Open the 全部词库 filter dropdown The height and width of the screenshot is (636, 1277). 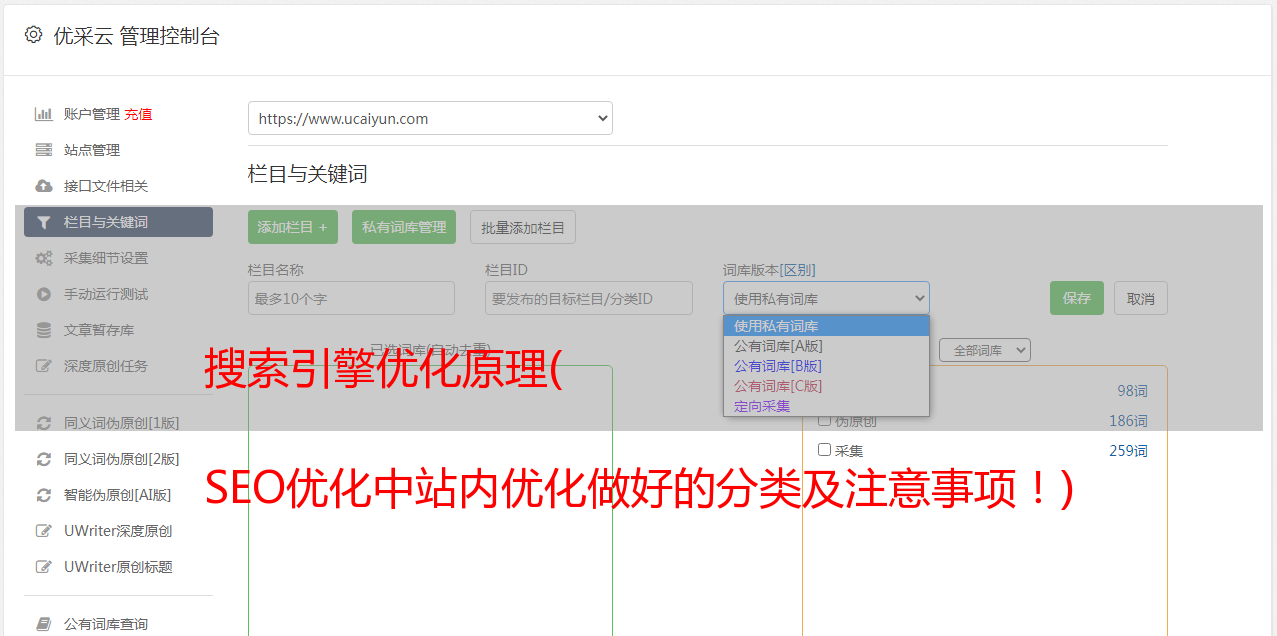[x=985, y=350]
